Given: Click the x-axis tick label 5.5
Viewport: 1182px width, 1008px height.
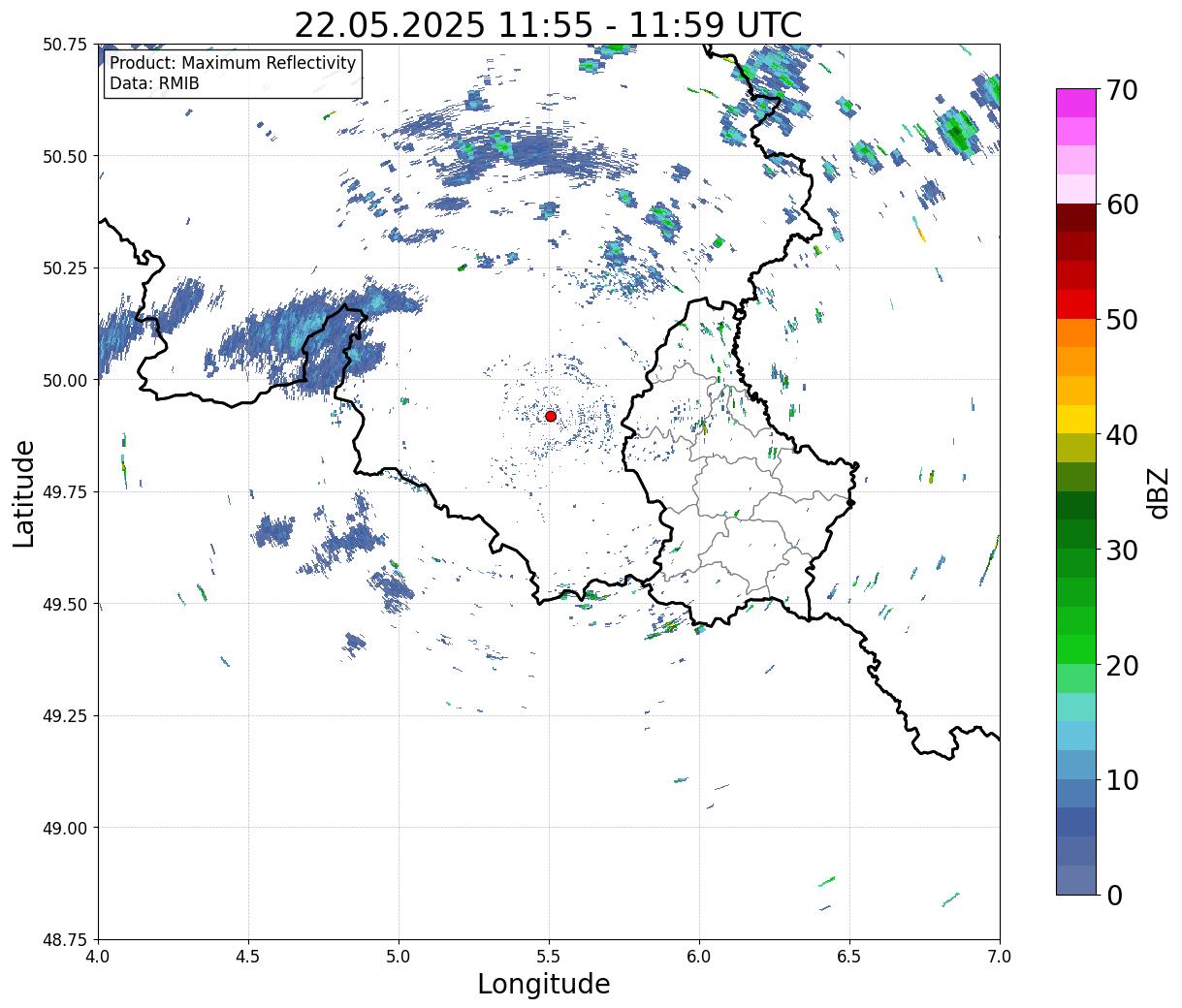Looking at the screenshot, I should click(x=549, y=957).
